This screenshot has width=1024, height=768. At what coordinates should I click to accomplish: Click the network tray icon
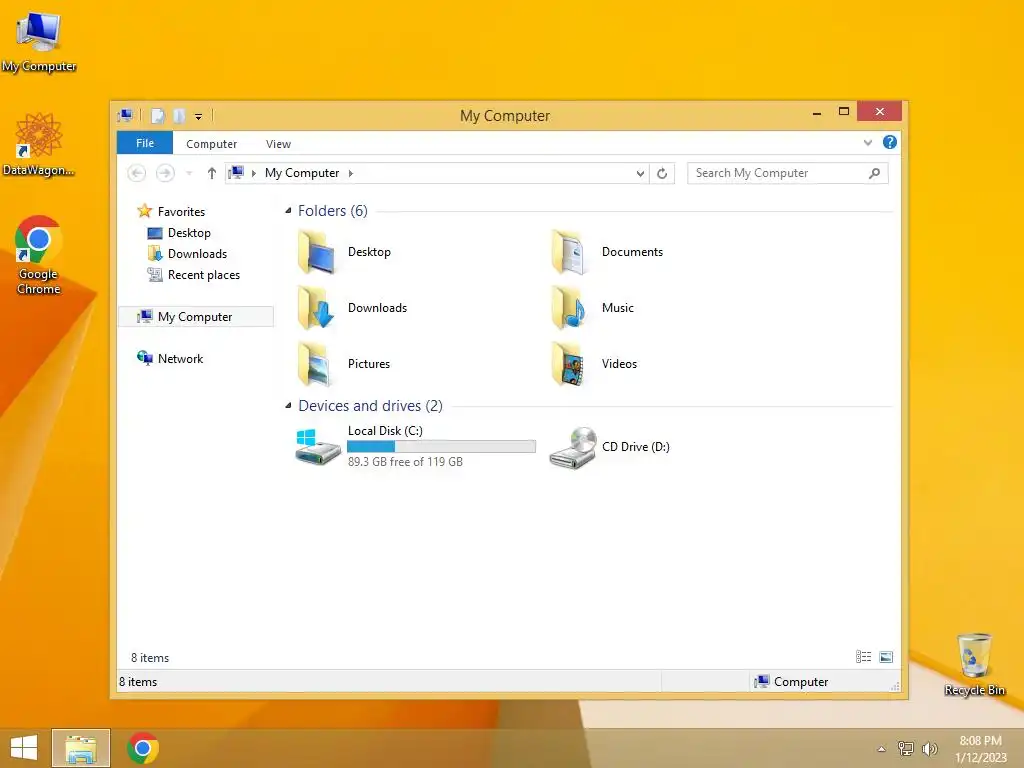[906, 749]
